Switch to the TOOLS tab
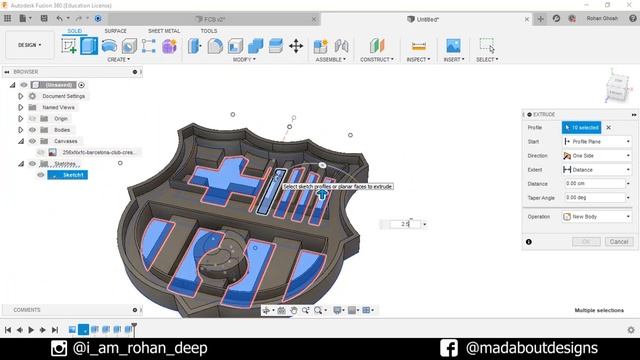 209,31
